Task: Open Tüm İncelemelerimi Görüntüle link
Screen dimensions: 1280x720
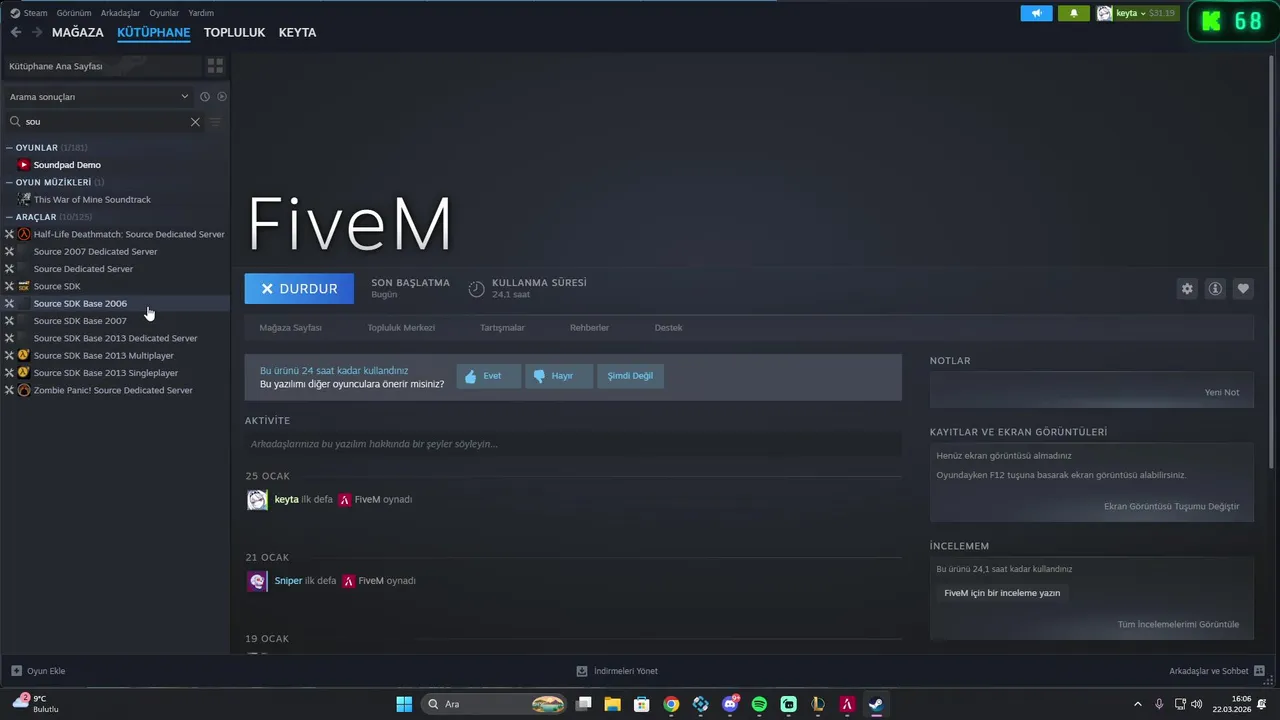Action: click(x=1178, y=624)
